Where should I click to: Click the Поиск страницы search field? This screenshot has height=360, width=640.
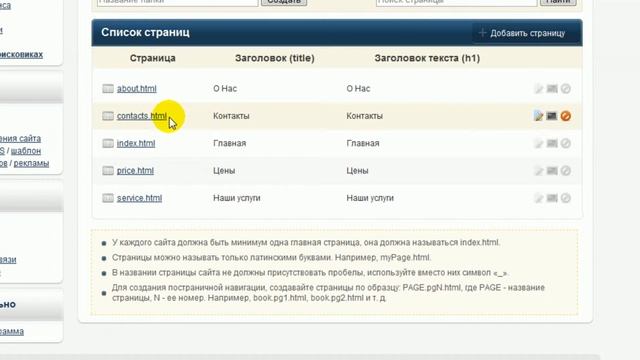point(456,2)
